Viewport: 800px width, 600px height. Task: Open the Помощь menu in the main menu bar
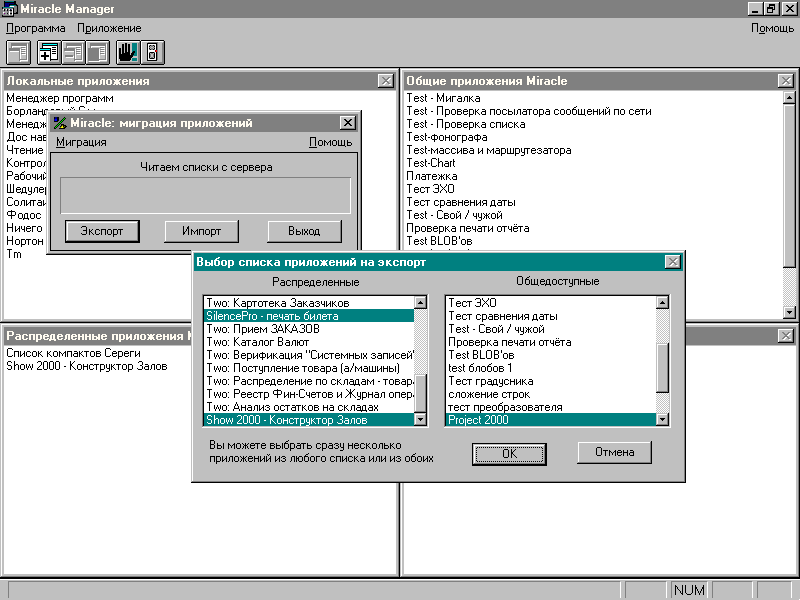click(x=772, y=28)
